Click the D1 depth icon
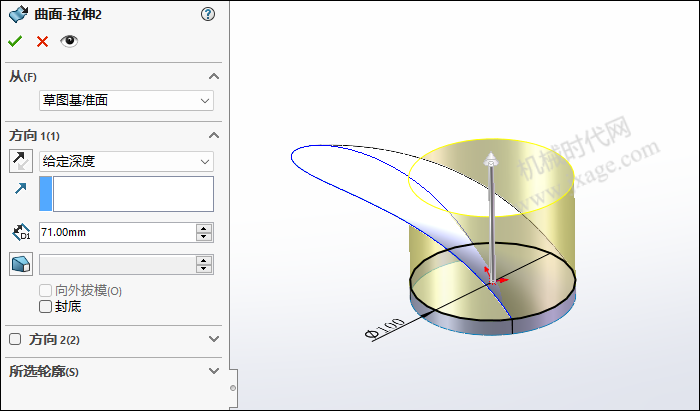The image size is (700, 411). coord(21,232)
